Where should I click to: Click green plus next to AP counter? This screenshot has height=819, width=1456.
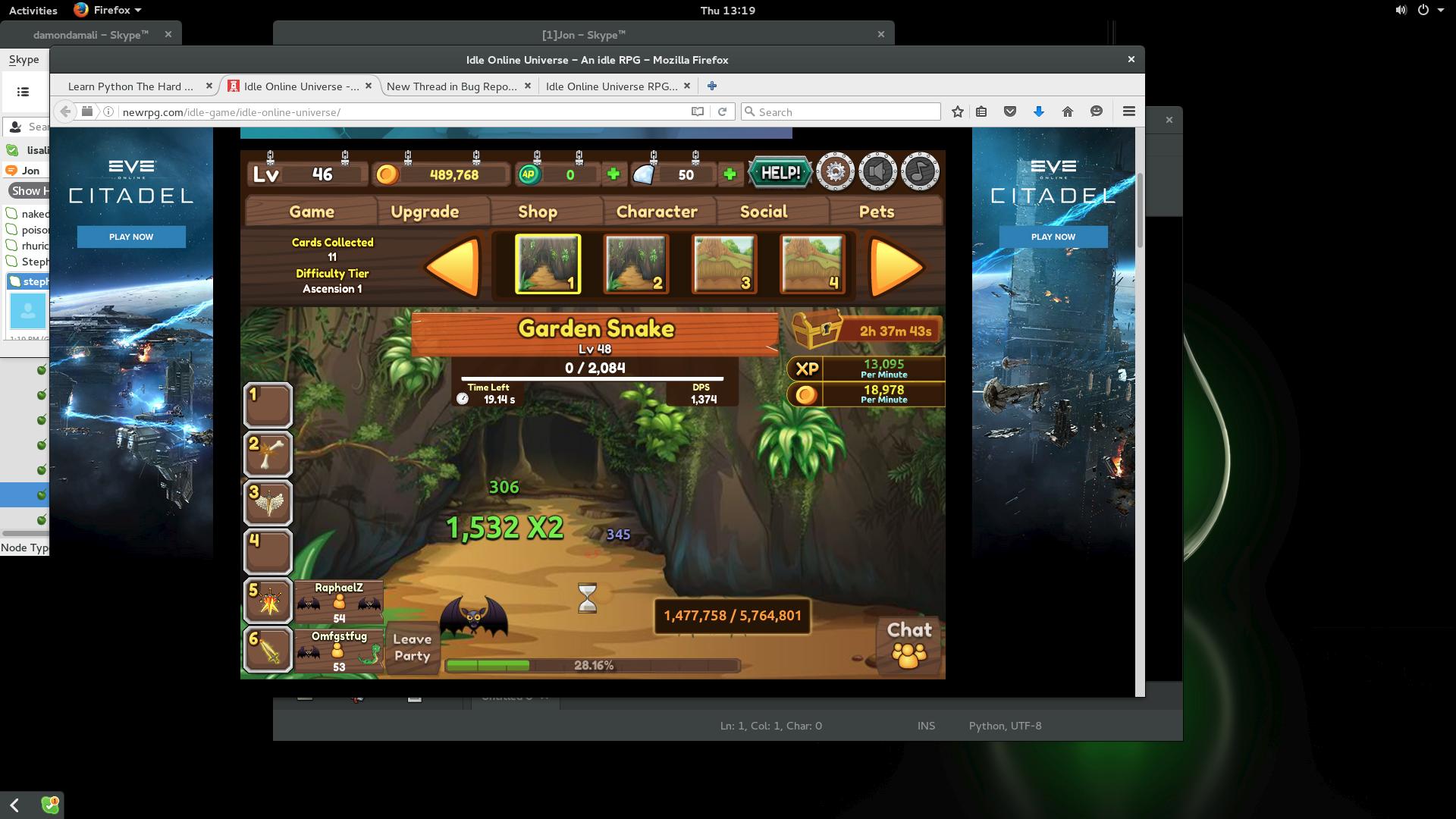(613, 174)
